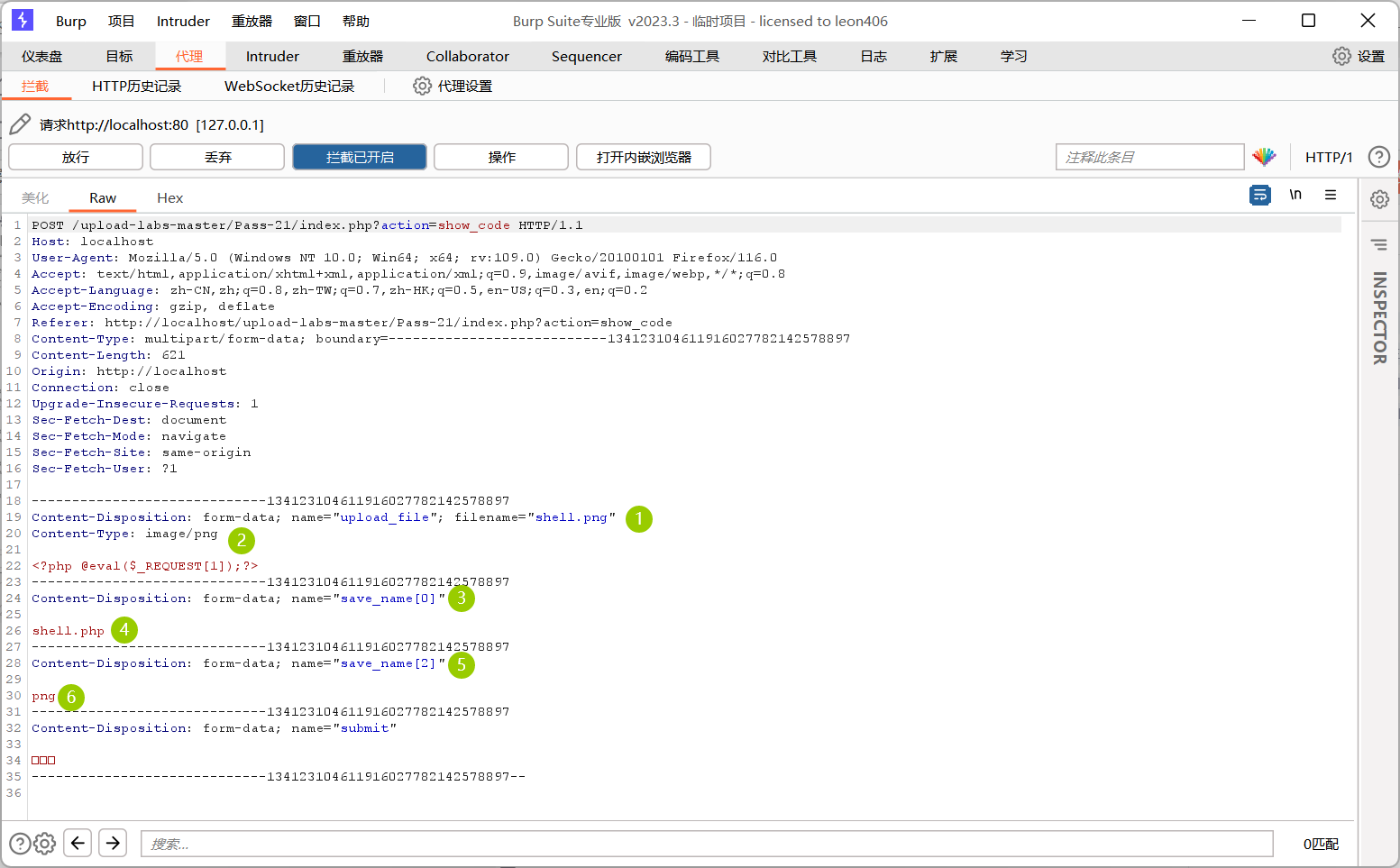Viewport: 1400px width, 868px height.
Task: Open the Sequencer tab
Action: pyautogui.click(x=587, y=56)
